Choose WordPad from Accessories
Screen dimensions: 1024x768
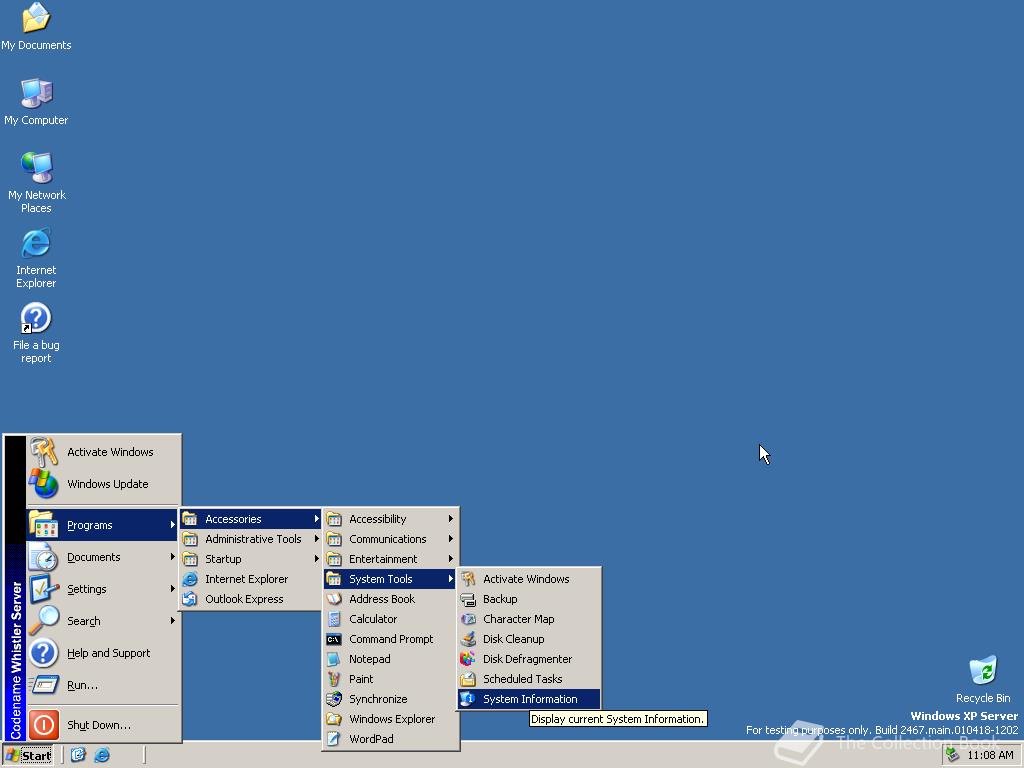(390, 739)
